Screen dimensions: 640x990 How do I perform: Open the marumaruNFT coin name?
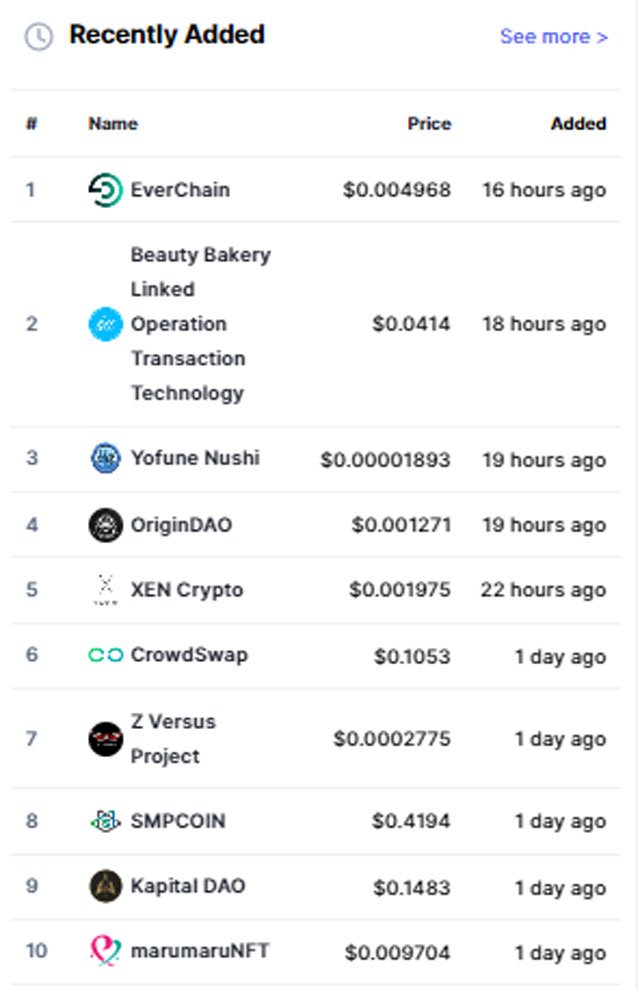pyautogui.click(x=199, y=951)
